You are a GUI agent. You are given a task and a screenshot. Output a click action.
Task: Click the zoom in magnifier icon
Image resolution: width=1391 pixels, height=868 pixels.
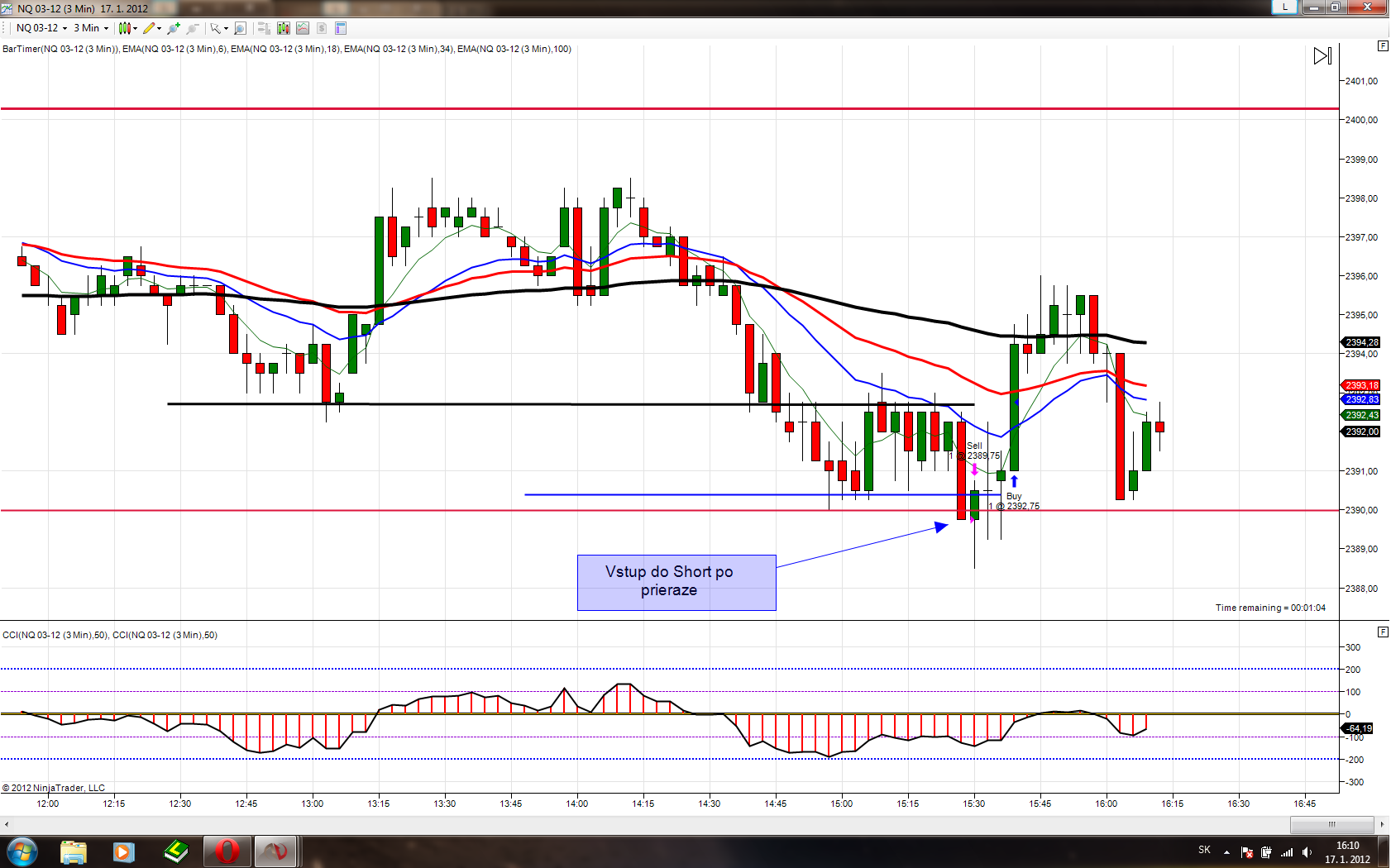pyautogui.click(x=174, y=28)
